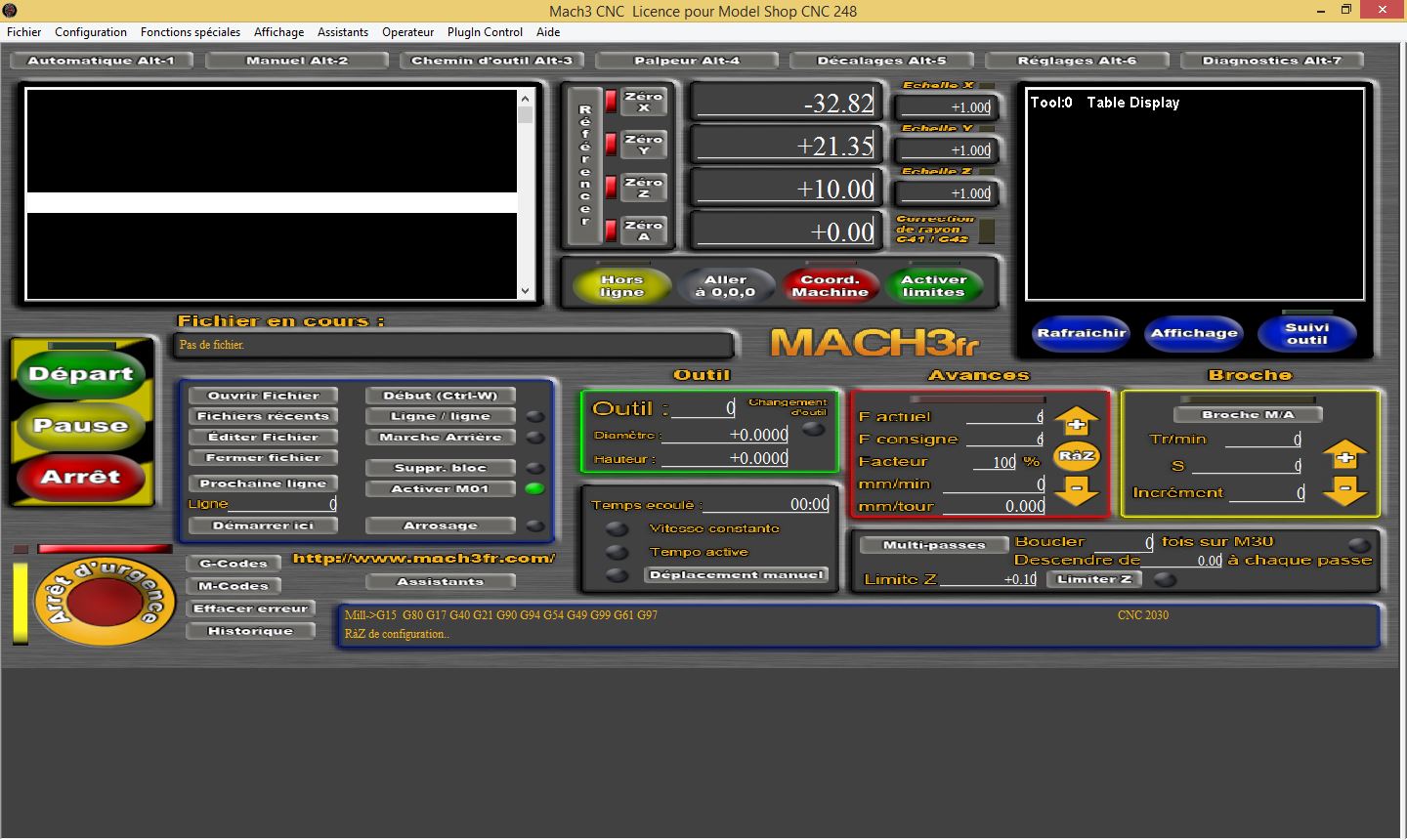Image resolution: width=1407 pixels, height=840 pixels.
Task: Switch to the Décalages Alt-5 tab
Action: 882,61
